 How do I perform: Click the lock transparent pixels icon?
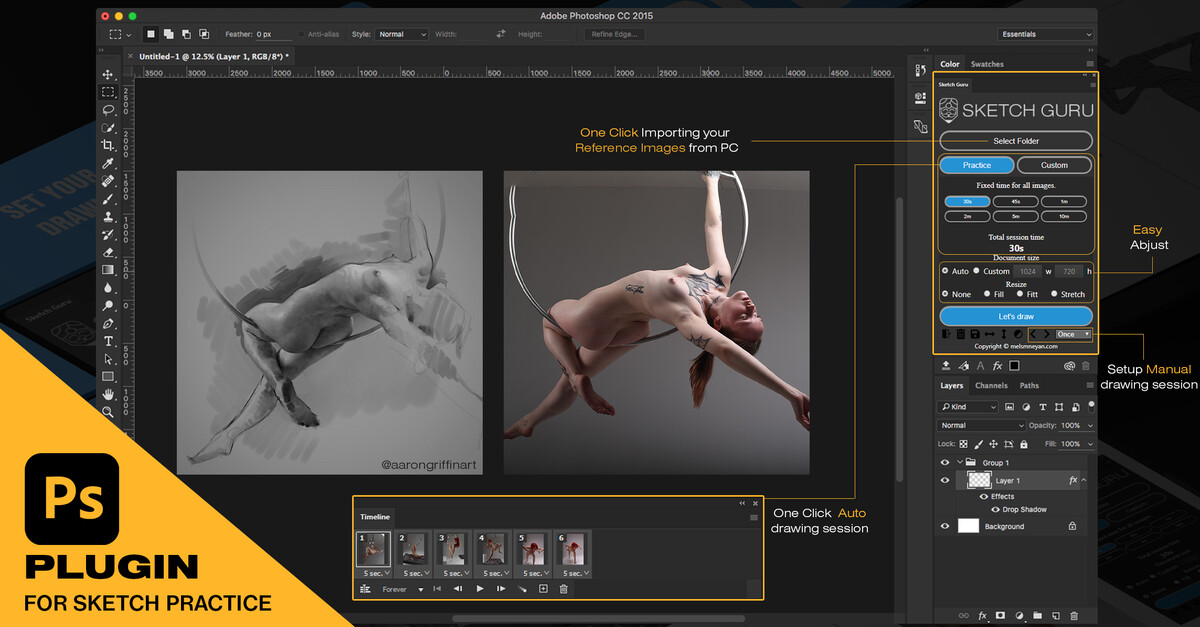[964, 444]
